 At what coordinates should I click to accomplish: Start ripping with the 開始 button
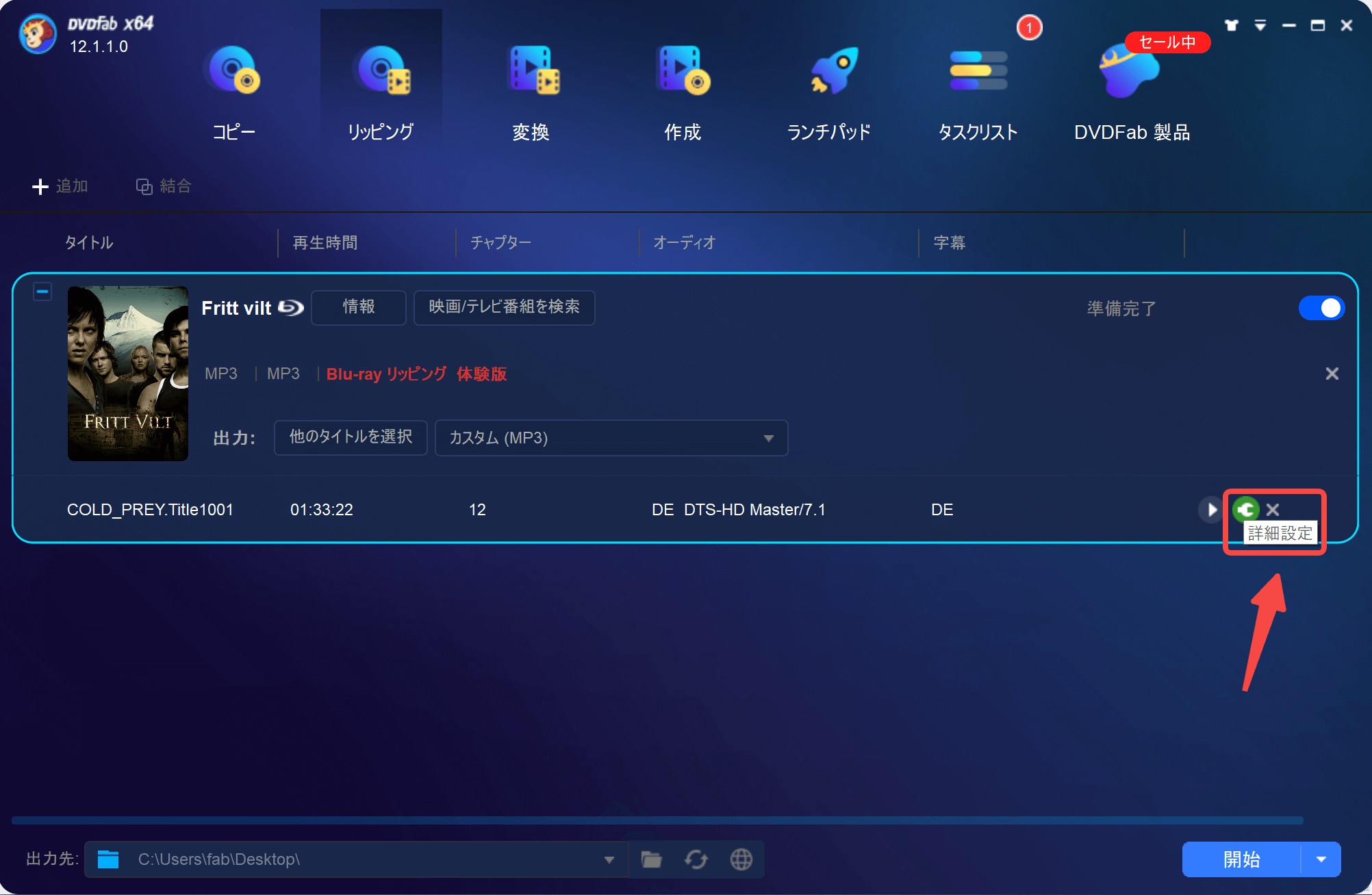[1241, 859]
